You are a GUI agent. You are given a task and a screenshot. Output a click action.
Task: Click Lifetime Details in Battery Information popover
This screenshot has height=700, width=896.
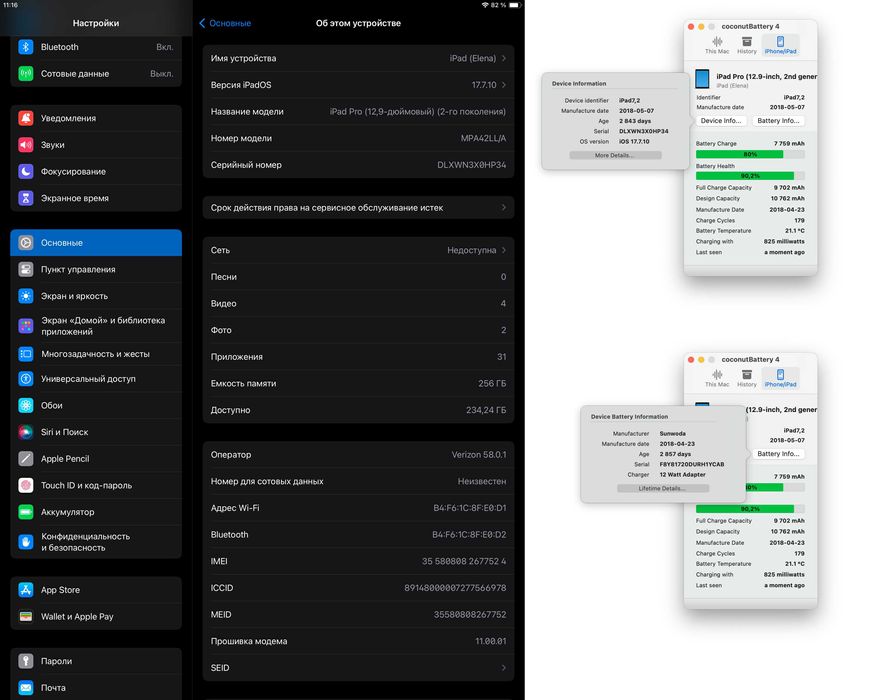663,489
